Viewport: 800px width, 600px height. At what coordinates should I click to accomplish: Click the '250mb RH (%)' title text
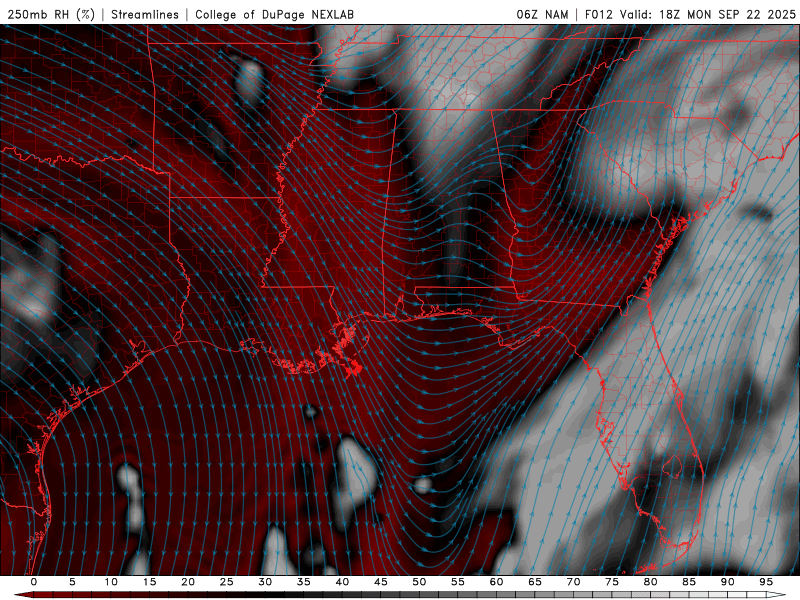pyautogui.click(x=51, y=14)
